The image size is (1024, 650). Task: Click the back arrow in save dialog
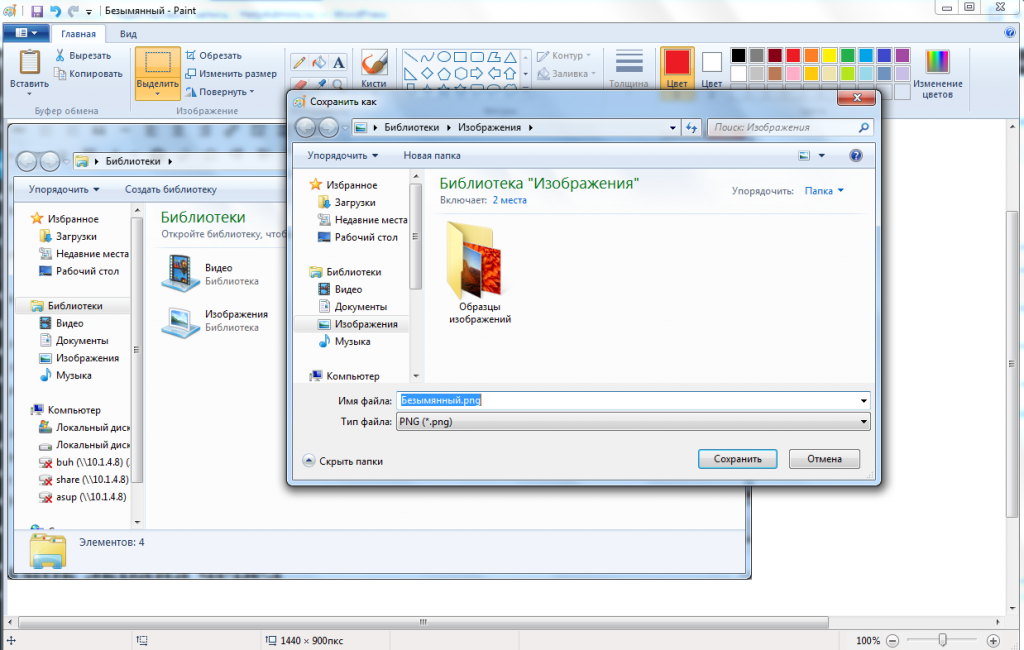pos(306,127)
